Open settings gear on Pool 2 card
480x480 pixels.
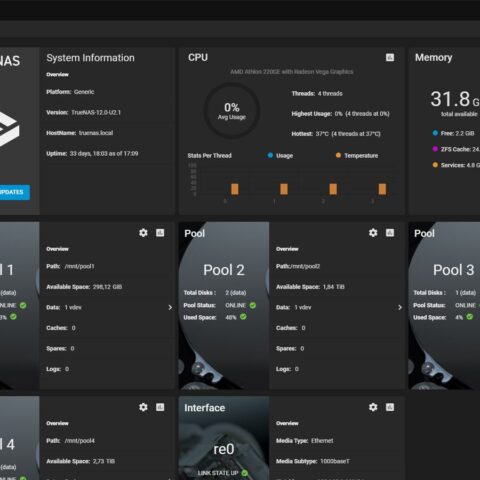click(373, 233)
